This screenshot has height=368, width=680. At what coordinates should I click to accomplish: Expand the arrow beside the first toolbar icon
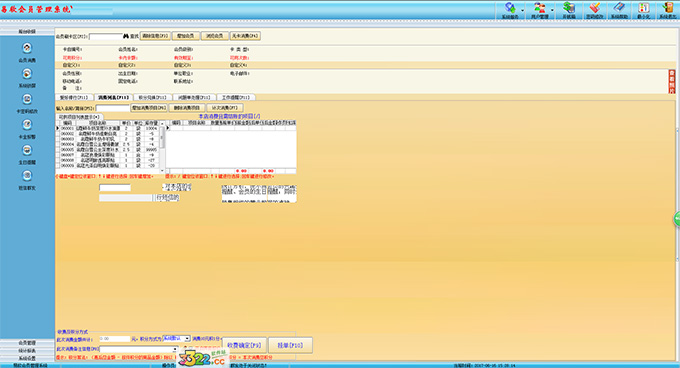(x=523, y=10)
